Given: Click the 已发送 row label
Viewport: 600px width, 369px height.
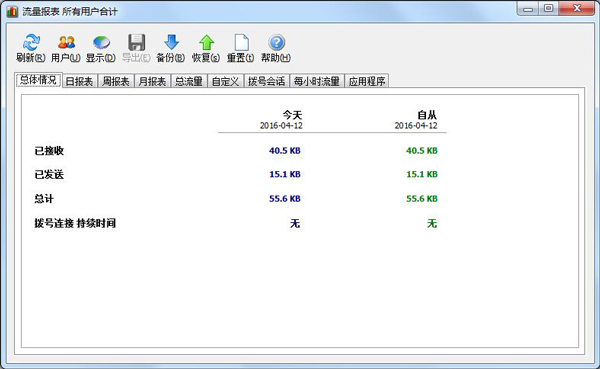Looking at the screenshot, I should [x=49, y=175].
